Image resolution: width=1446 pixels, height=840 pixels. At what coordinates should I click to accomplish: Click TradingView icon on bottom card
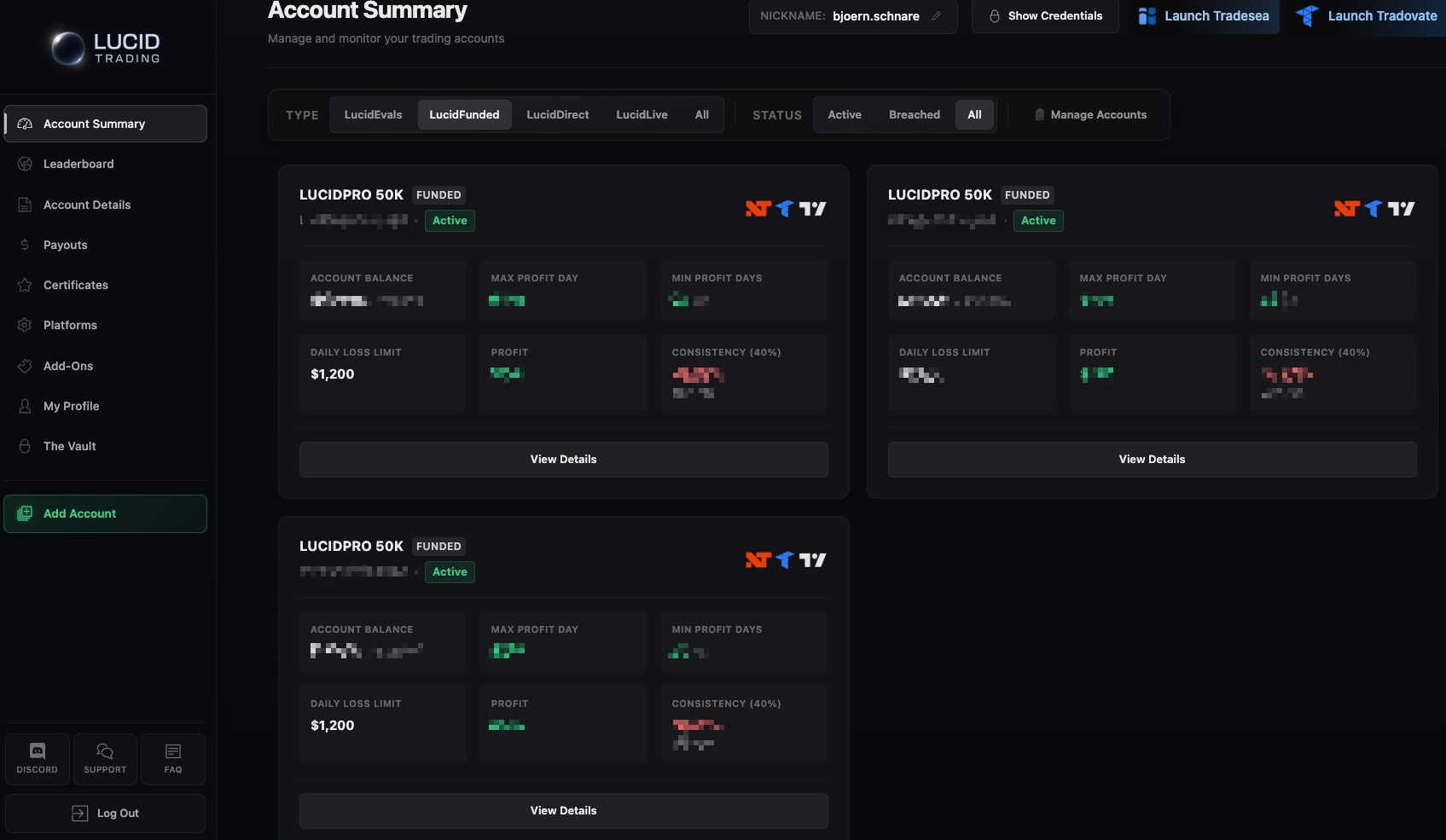click(812, 560)
